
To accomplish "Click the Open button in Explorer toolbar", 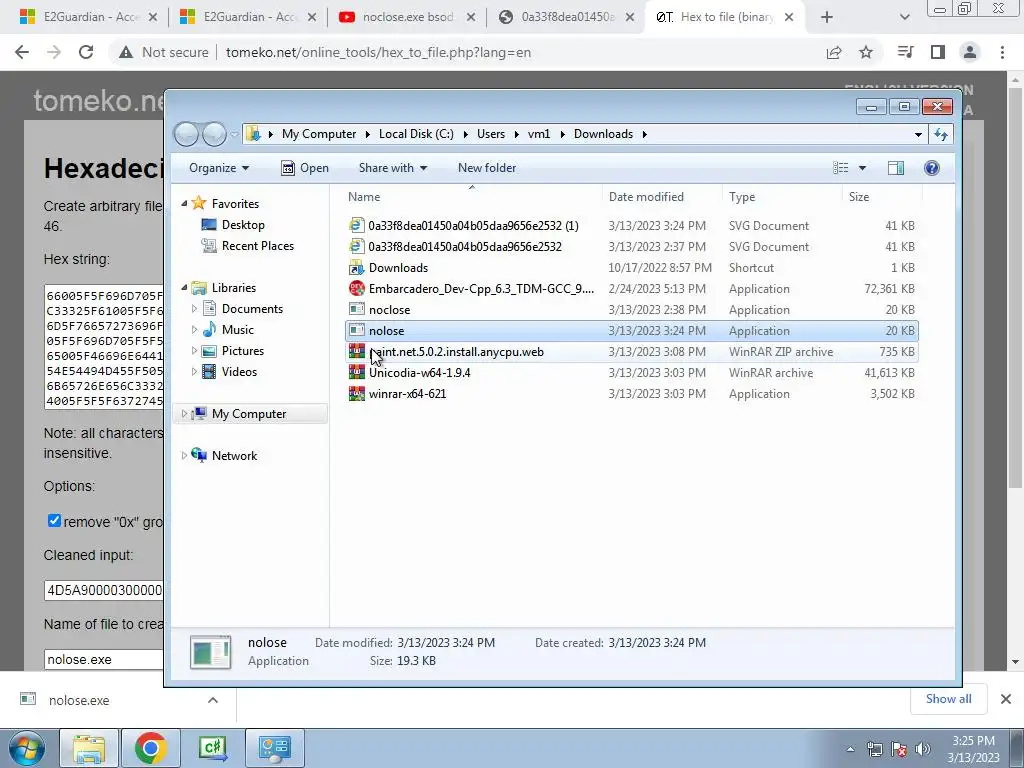I will point(305,168).
